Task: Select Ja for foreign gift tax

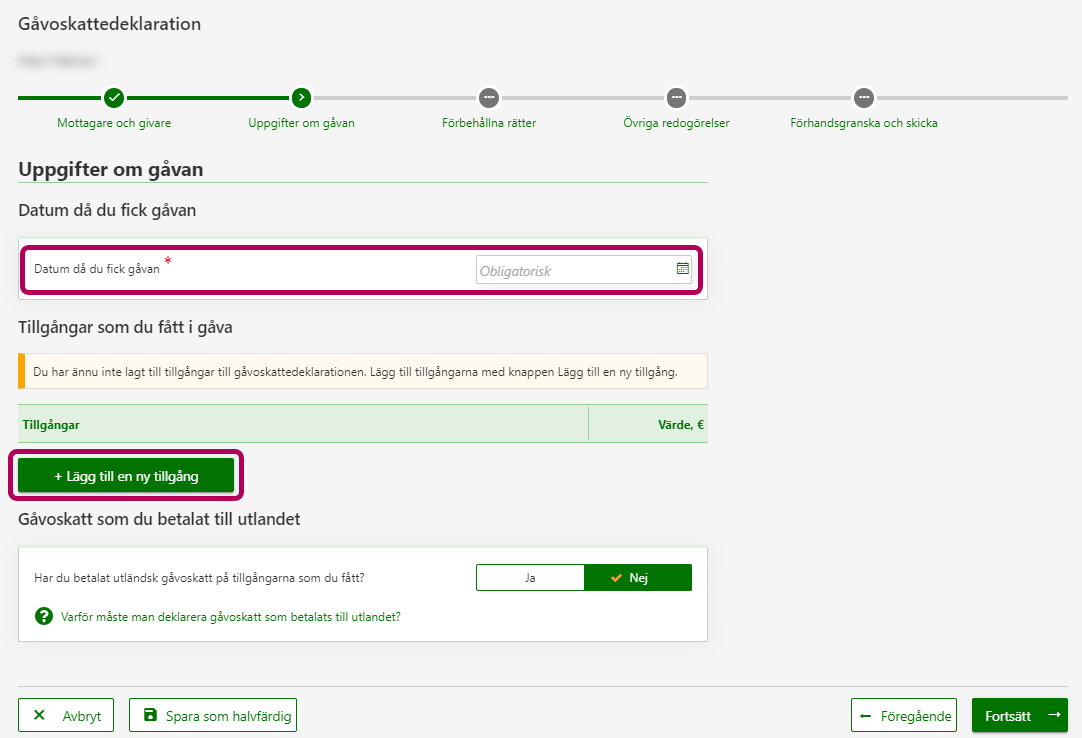Action: click(530, 578)
